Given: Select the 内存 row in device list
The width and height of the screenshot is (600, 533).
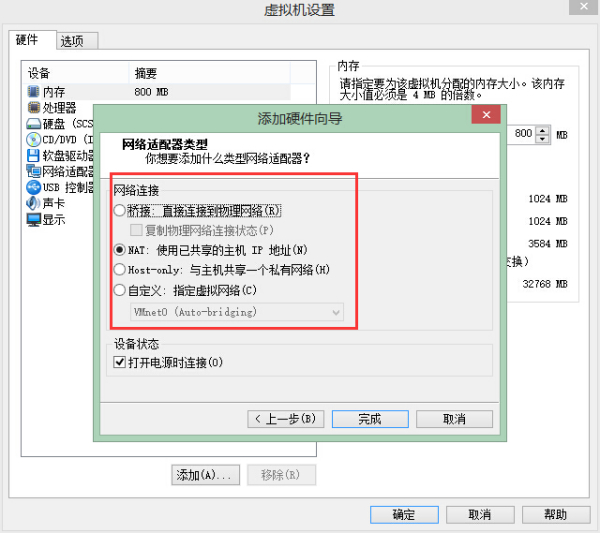Looking at the screenshot, I should click(157, 92).
